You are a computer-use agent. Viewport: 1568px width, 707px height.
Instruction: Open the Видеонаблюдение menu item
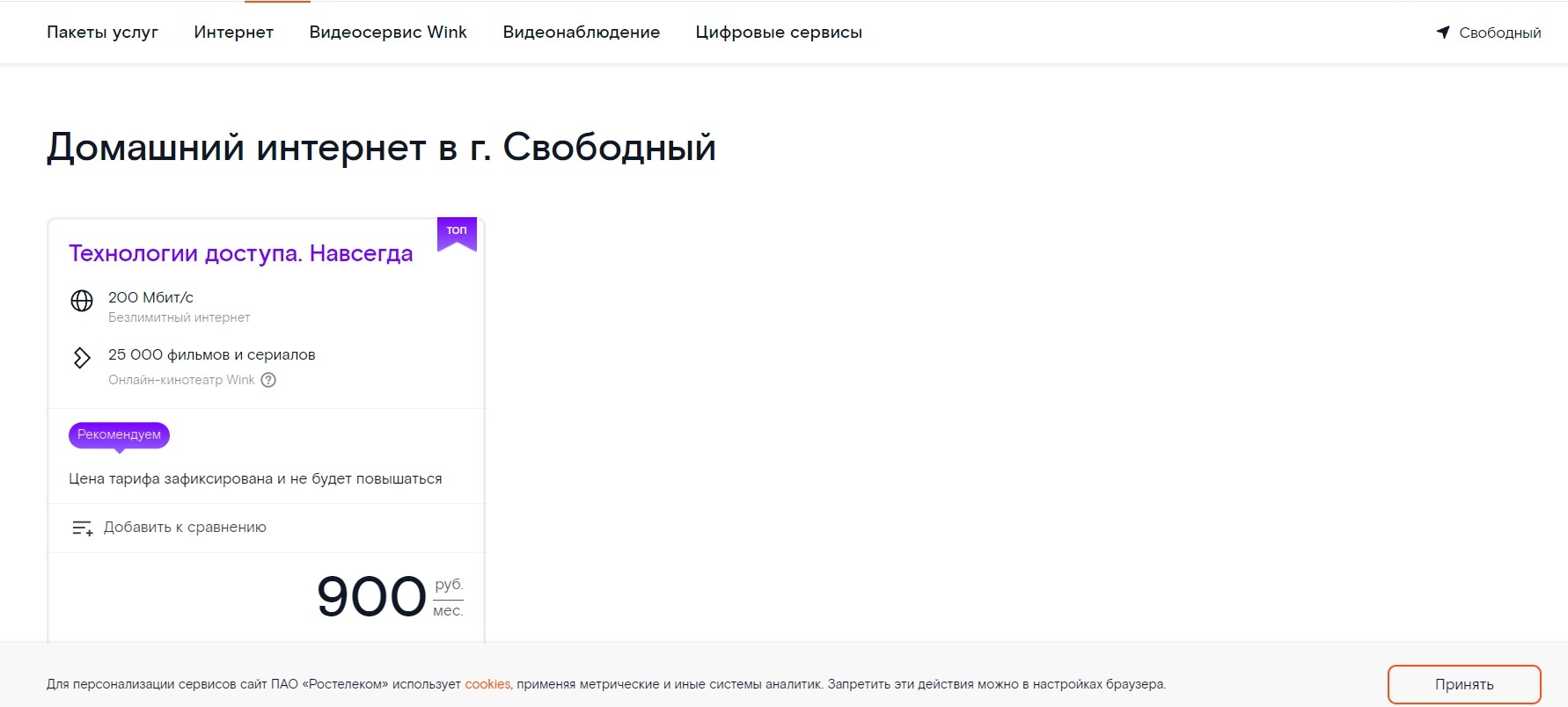tap(581, 33)
